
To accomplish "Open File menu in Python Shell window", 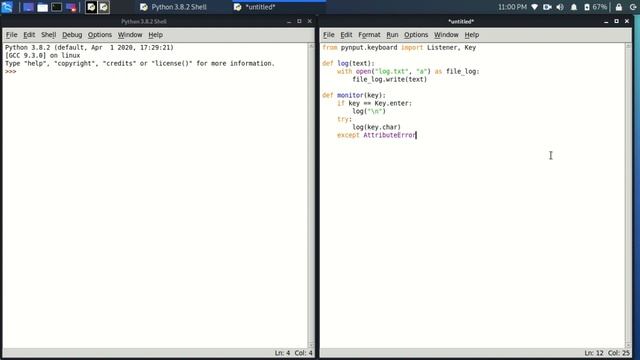I will point(11,35).
